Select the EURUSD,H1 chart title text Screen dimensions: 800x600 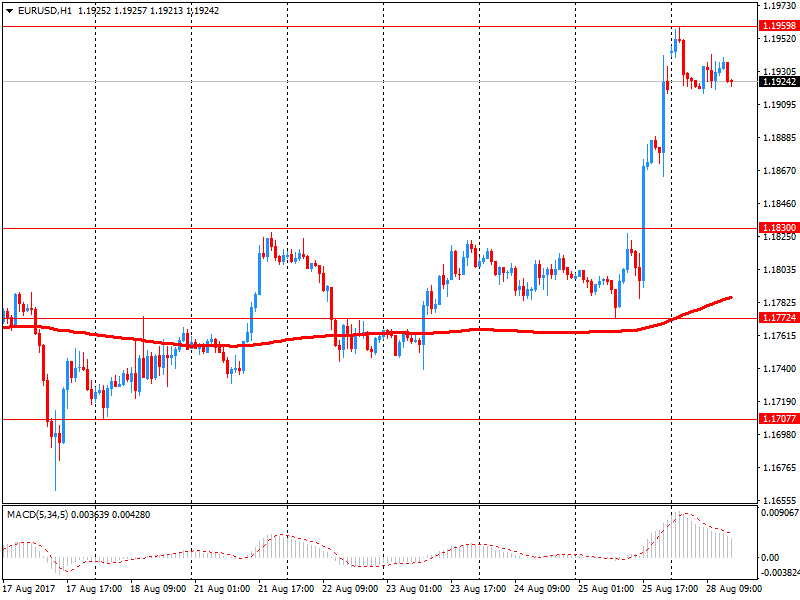point(45,11)
